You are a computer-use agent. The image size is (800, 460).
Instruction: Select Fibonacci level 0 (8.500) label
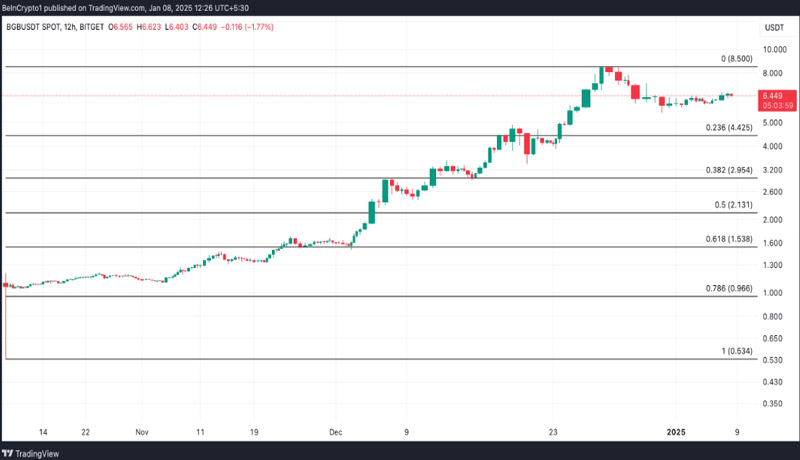736,59
